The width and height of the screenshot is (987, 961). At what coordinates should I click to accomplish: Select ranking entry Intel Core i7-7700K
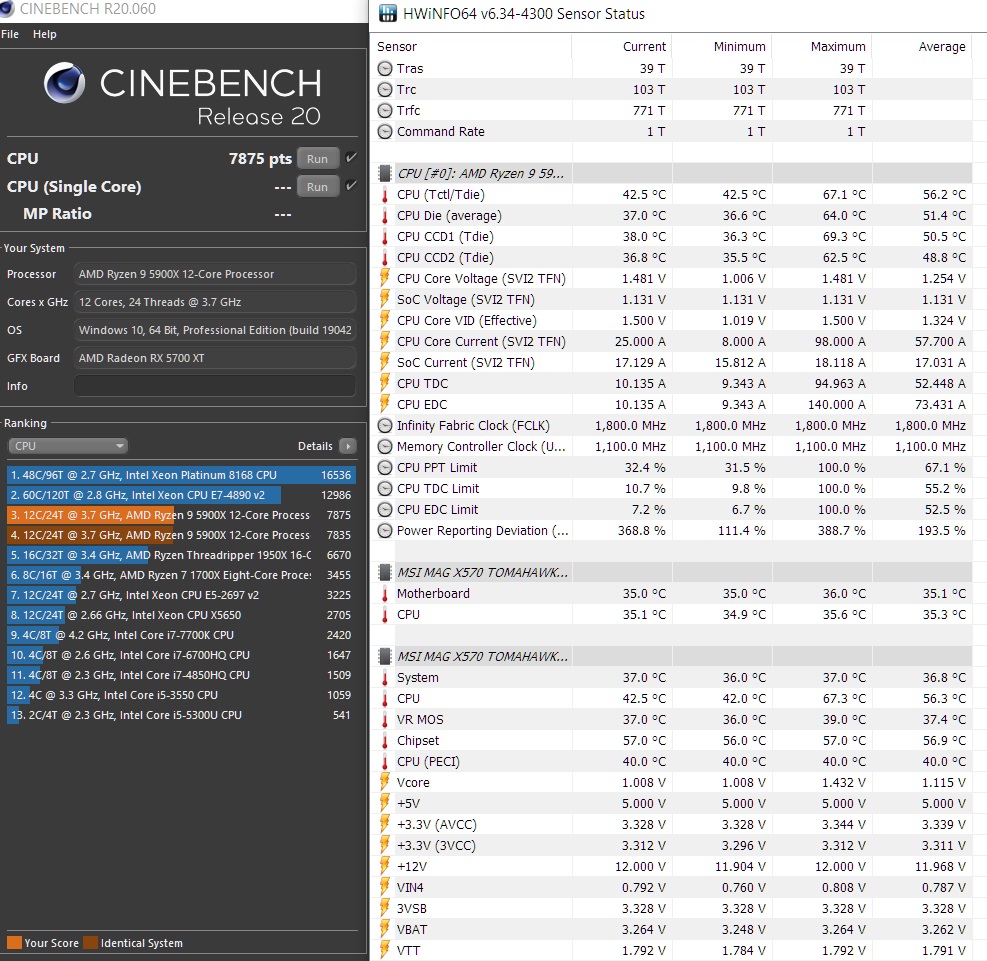(181, 635)
